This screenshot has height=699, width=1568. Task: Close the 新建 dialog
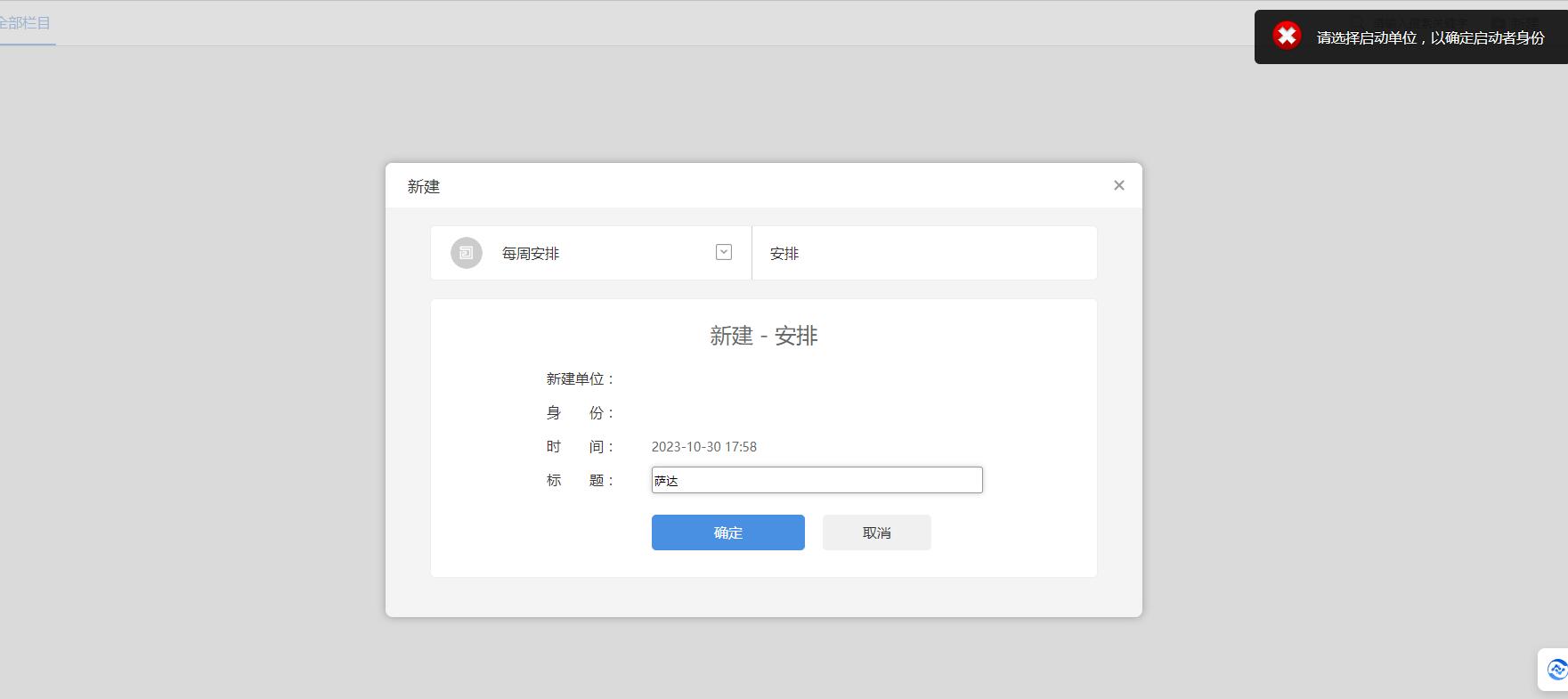[1118, 185]
